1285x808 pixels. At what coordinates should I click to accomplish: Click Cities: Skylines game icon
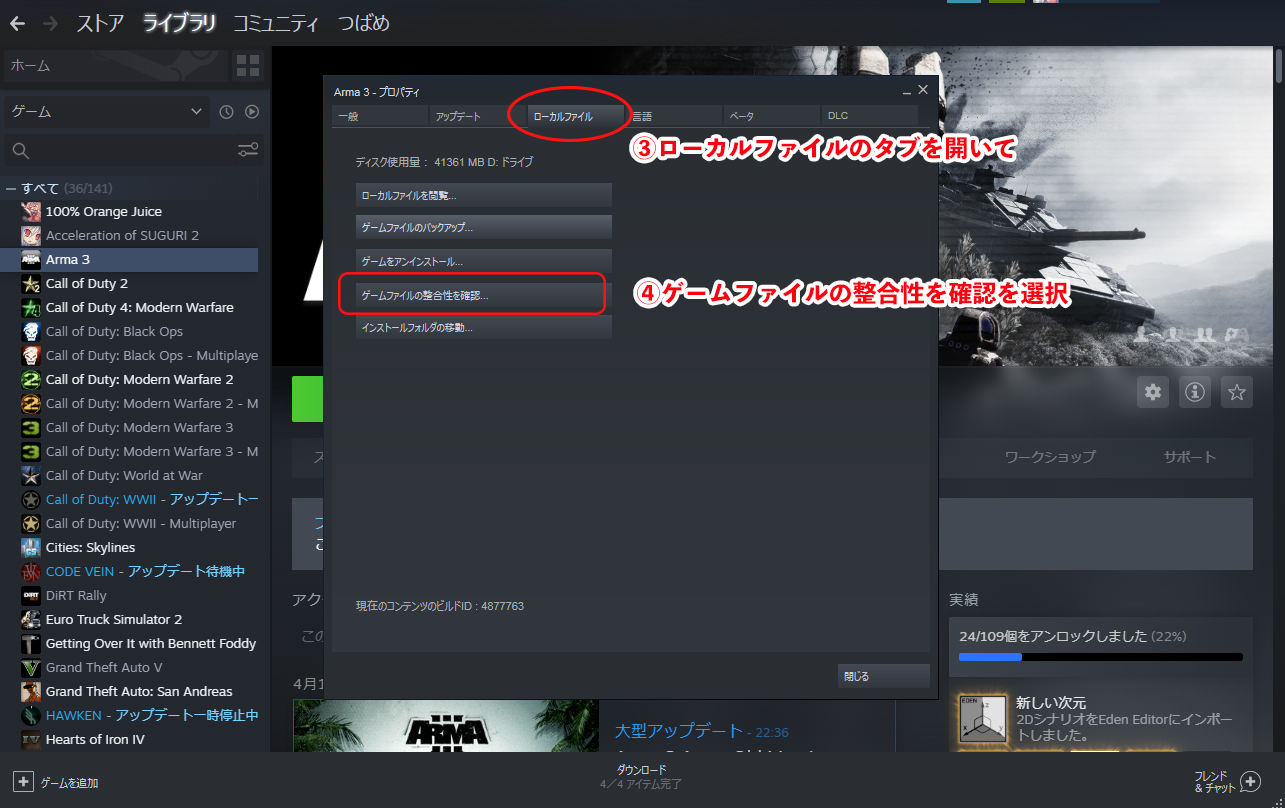click(31, 547)
